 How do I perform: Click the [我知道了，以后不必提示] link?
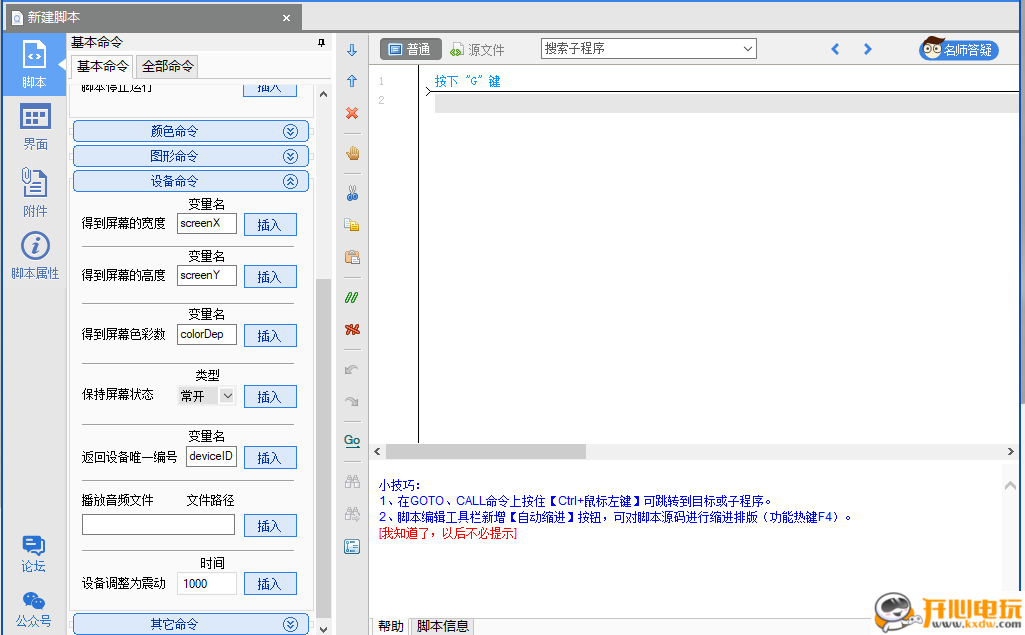[448, 533]
